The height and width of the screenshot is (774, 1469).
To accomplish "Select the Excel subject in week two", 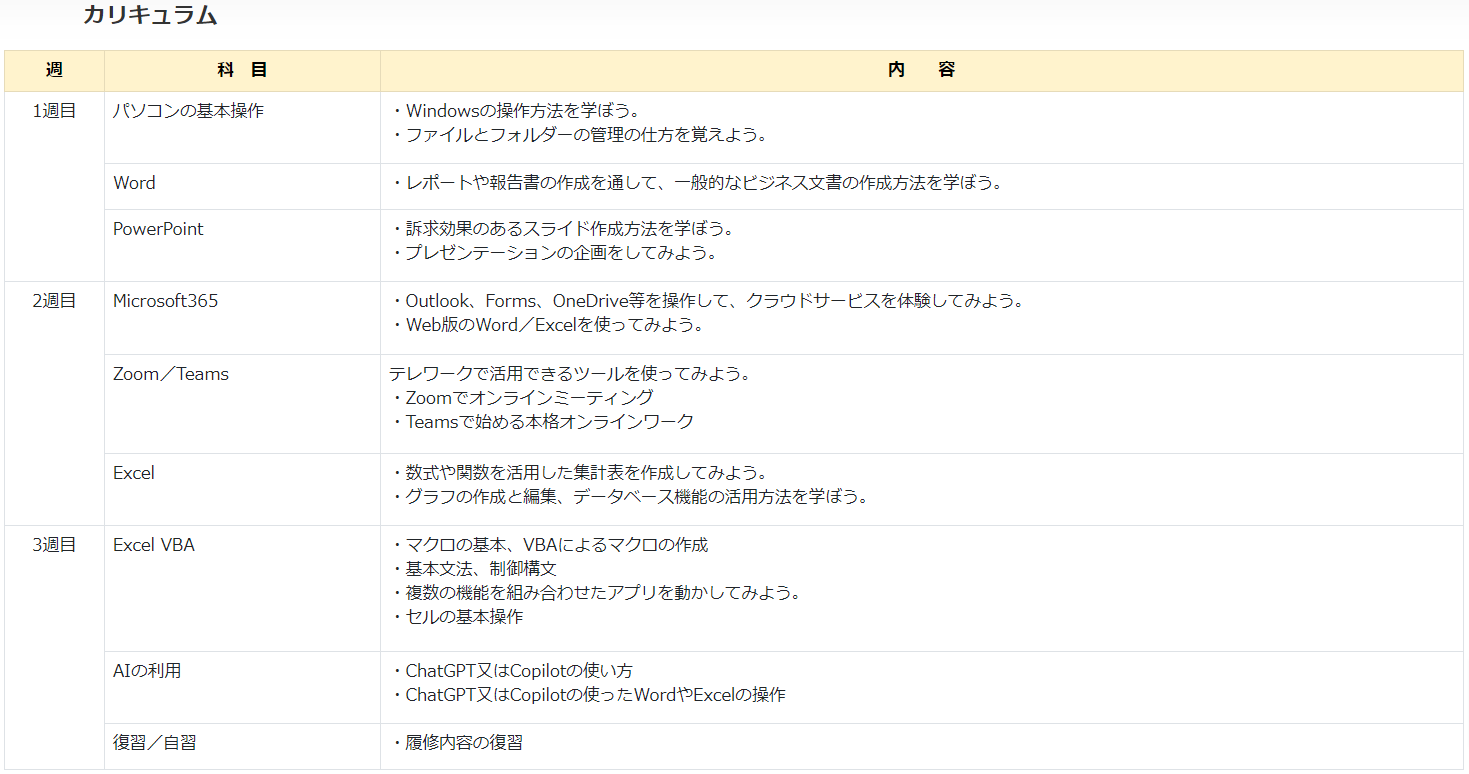I will pyautogui.click(x=134, y=473).
